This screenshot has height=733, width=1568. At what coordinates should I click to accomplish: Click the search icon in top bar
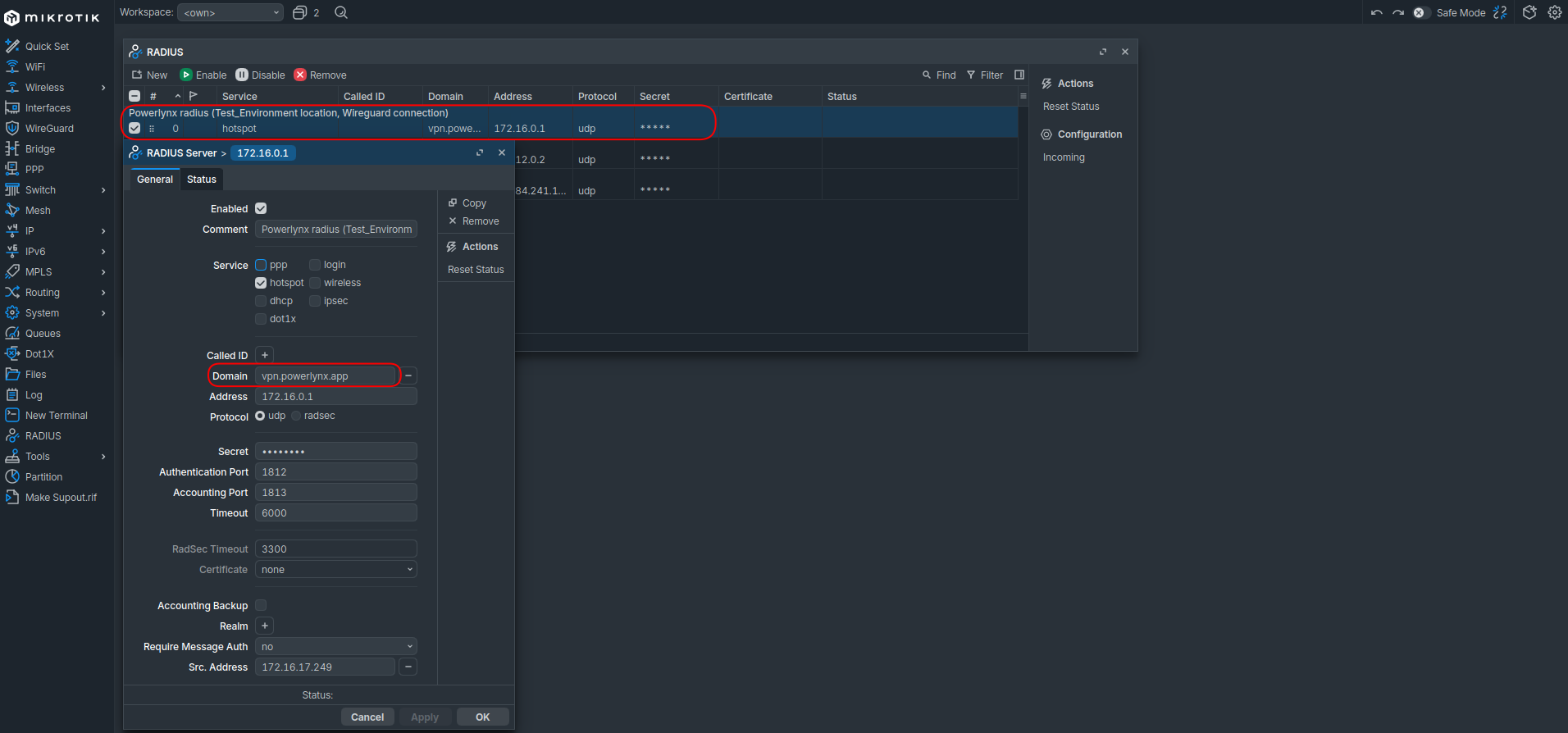pos(341,12)
